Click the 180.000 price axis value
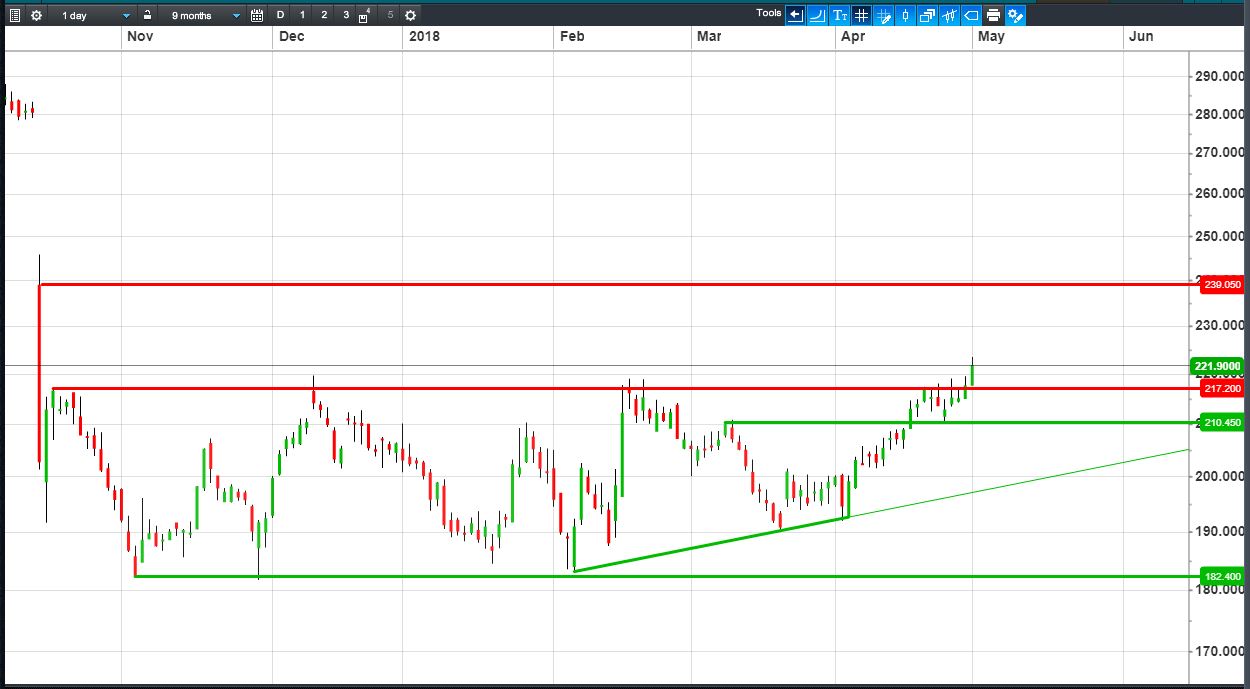1250x689 pixels. [x=1220, y=589]
